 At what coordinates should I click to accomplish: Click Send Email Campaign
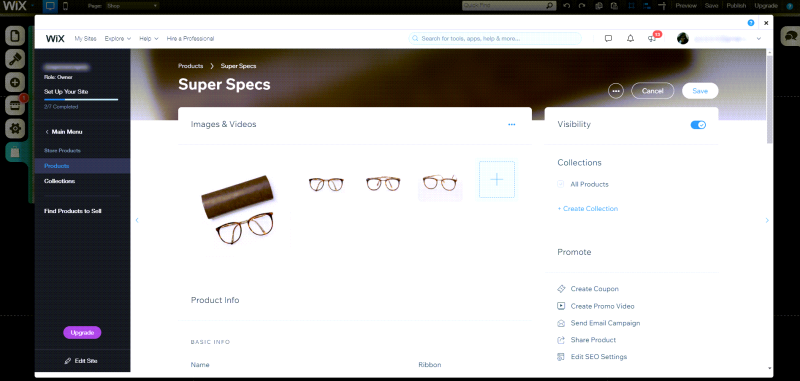click(598, 323)
